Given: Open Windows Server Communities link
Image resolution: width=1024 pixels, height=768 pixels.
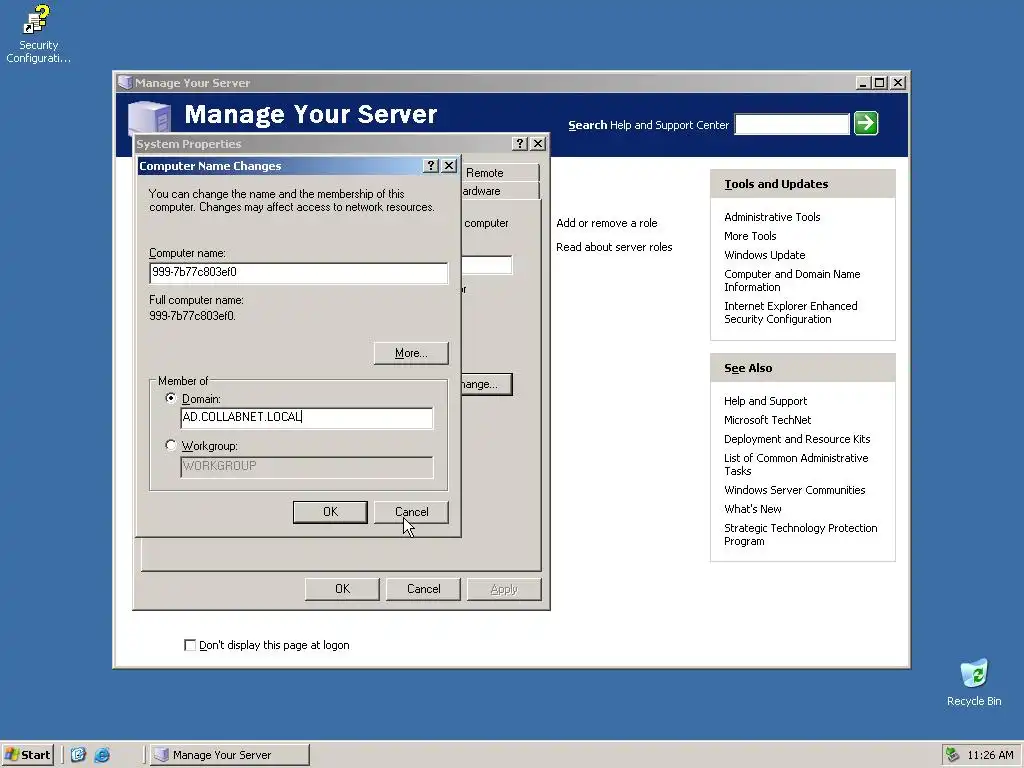Looking at the screenshot, I should [x=794, y=490].
